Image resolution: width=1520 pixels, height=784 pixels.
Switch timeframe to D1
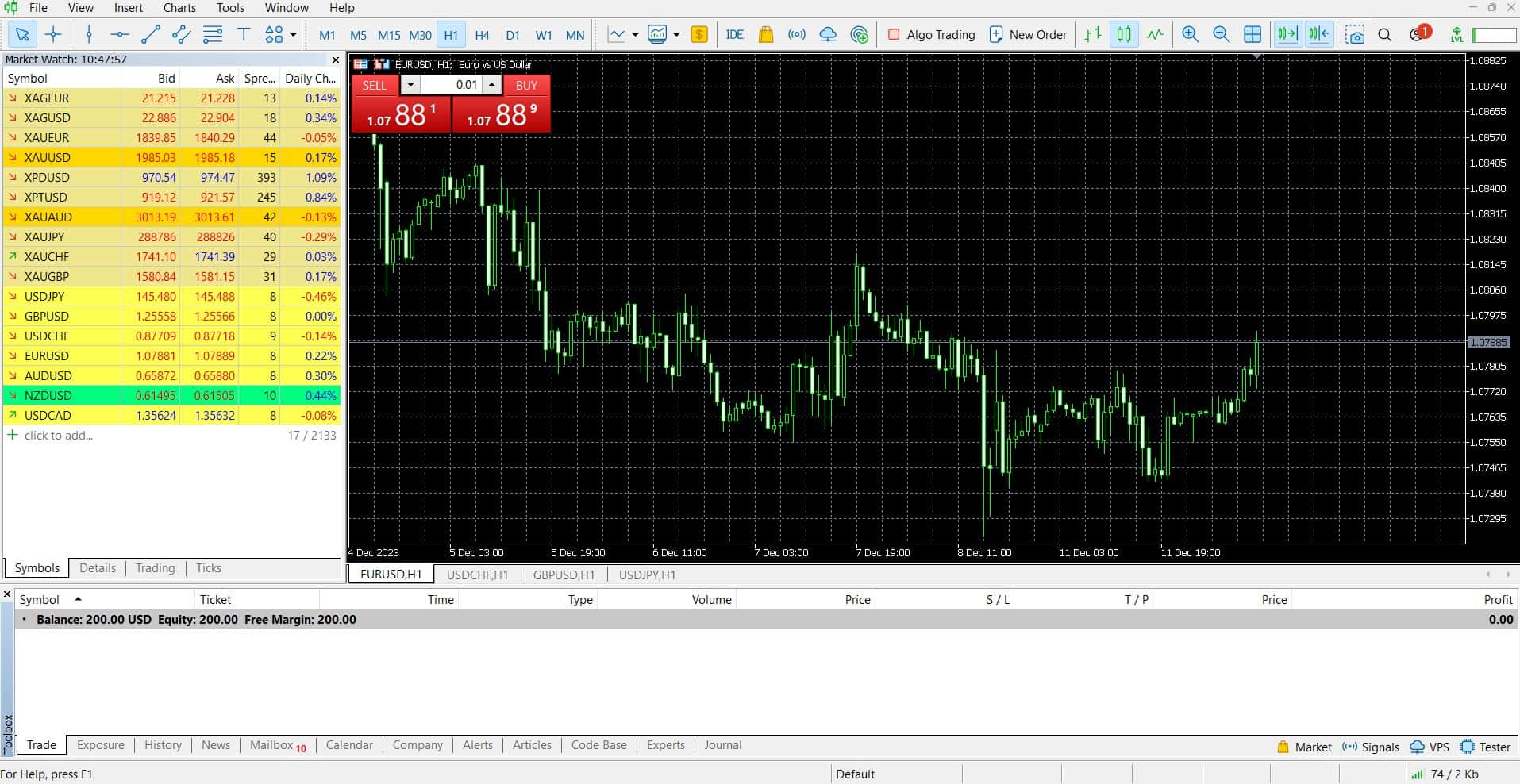513,35
